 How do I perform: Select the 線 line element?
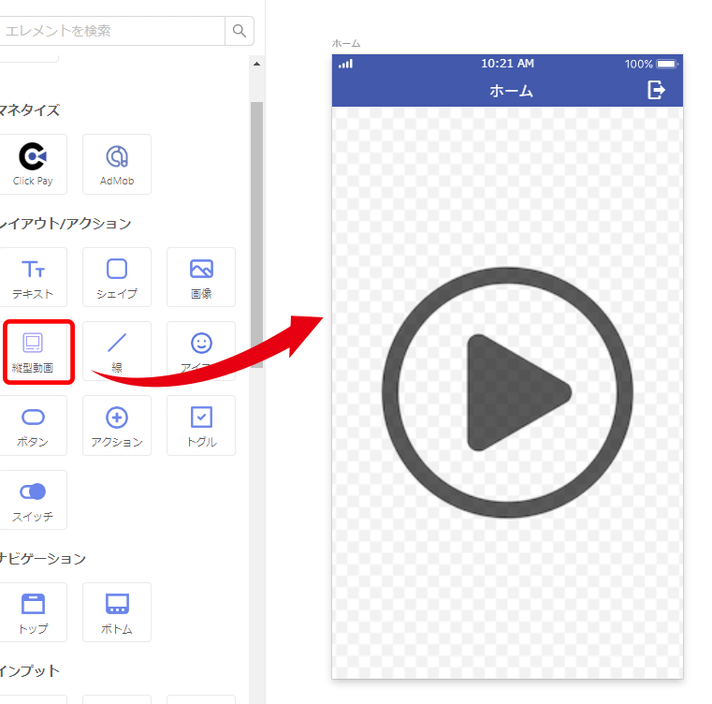tap(117, 352)
